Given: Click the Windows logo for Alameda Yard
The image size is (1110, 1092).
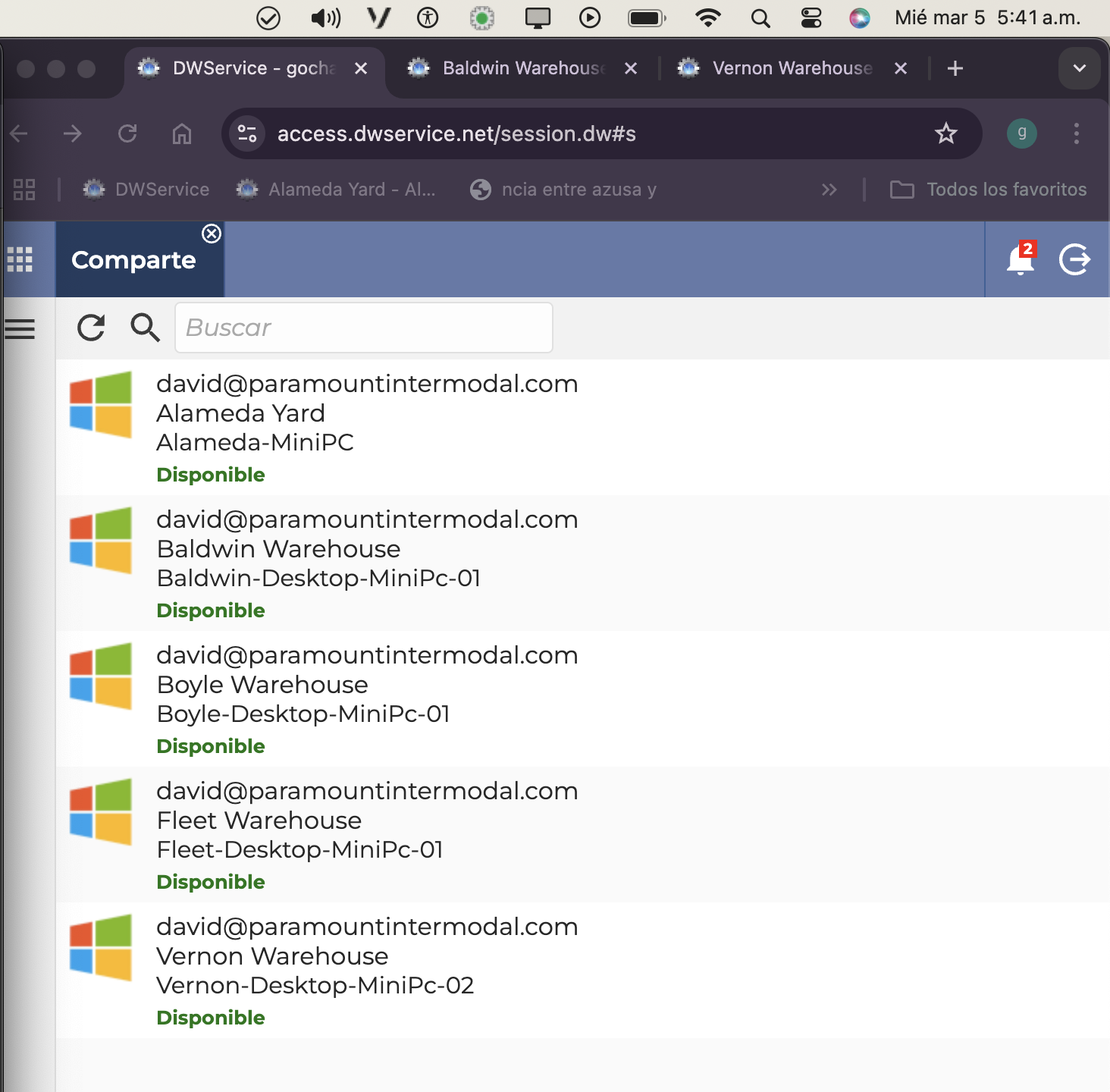Looking at the screenshot, I should point(101,404).
